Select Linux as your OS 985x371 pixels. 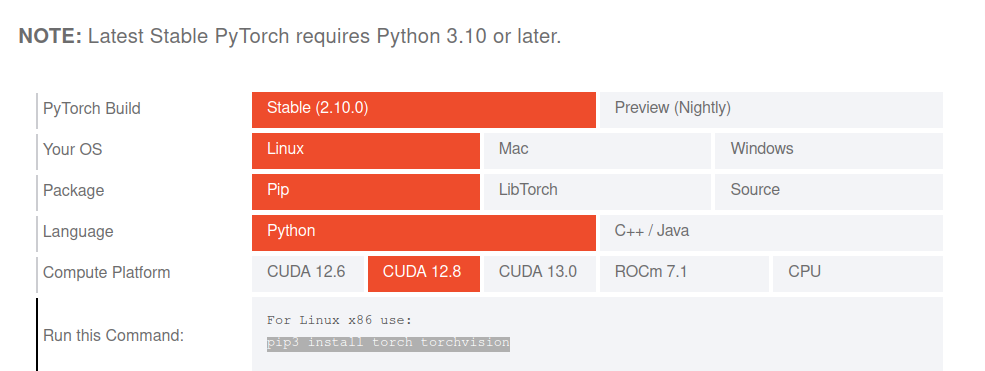click(x=366, y=151)
